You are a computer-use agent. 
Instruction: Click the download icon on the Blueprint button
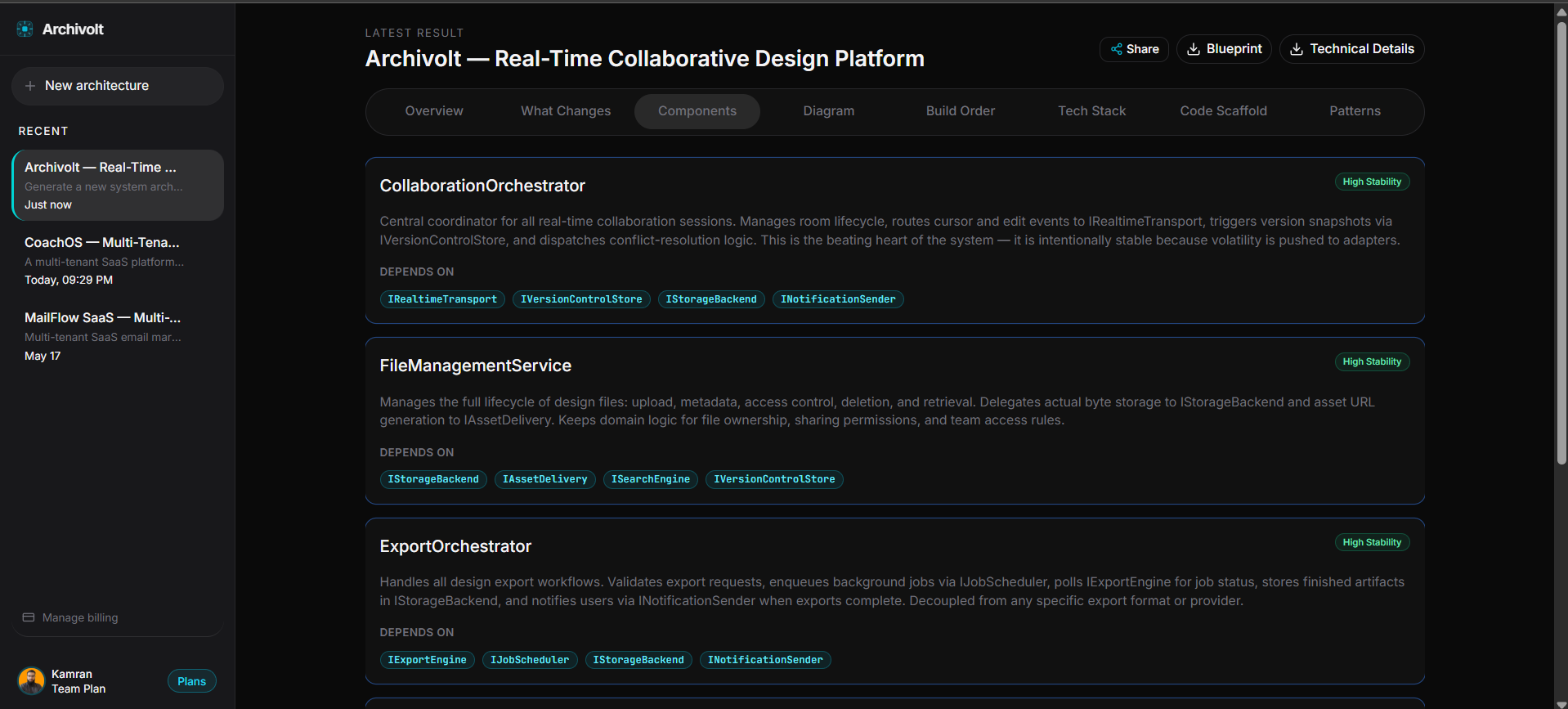(x=1194, y=49)
